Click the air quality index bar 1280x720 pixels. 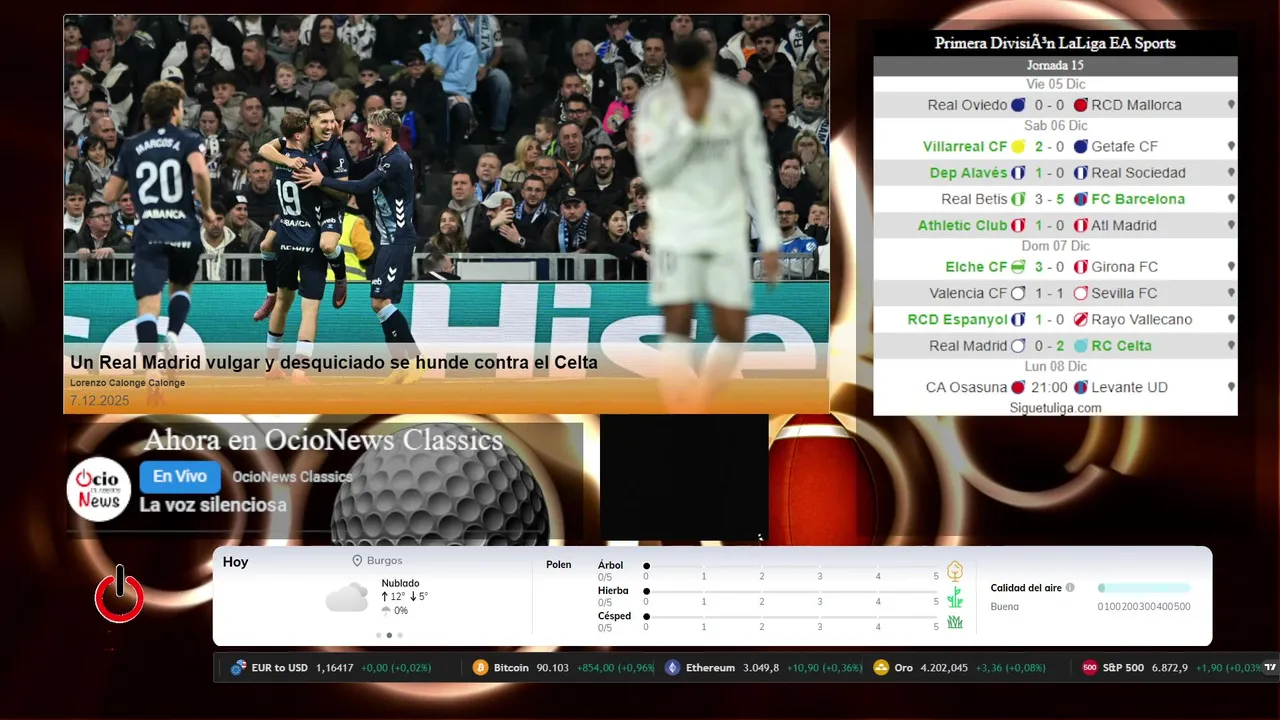click(x=1144, y=588)
